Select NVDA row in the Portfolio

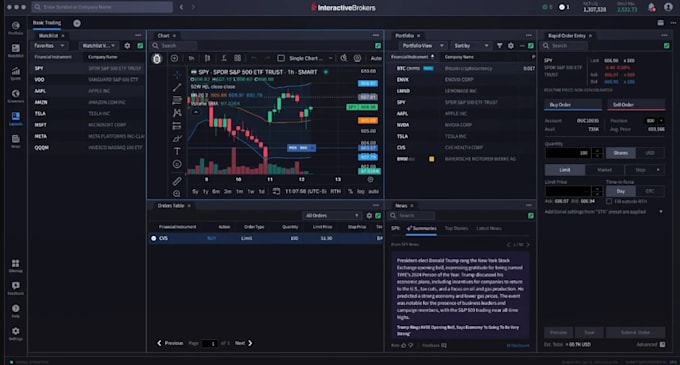(462, 125)
